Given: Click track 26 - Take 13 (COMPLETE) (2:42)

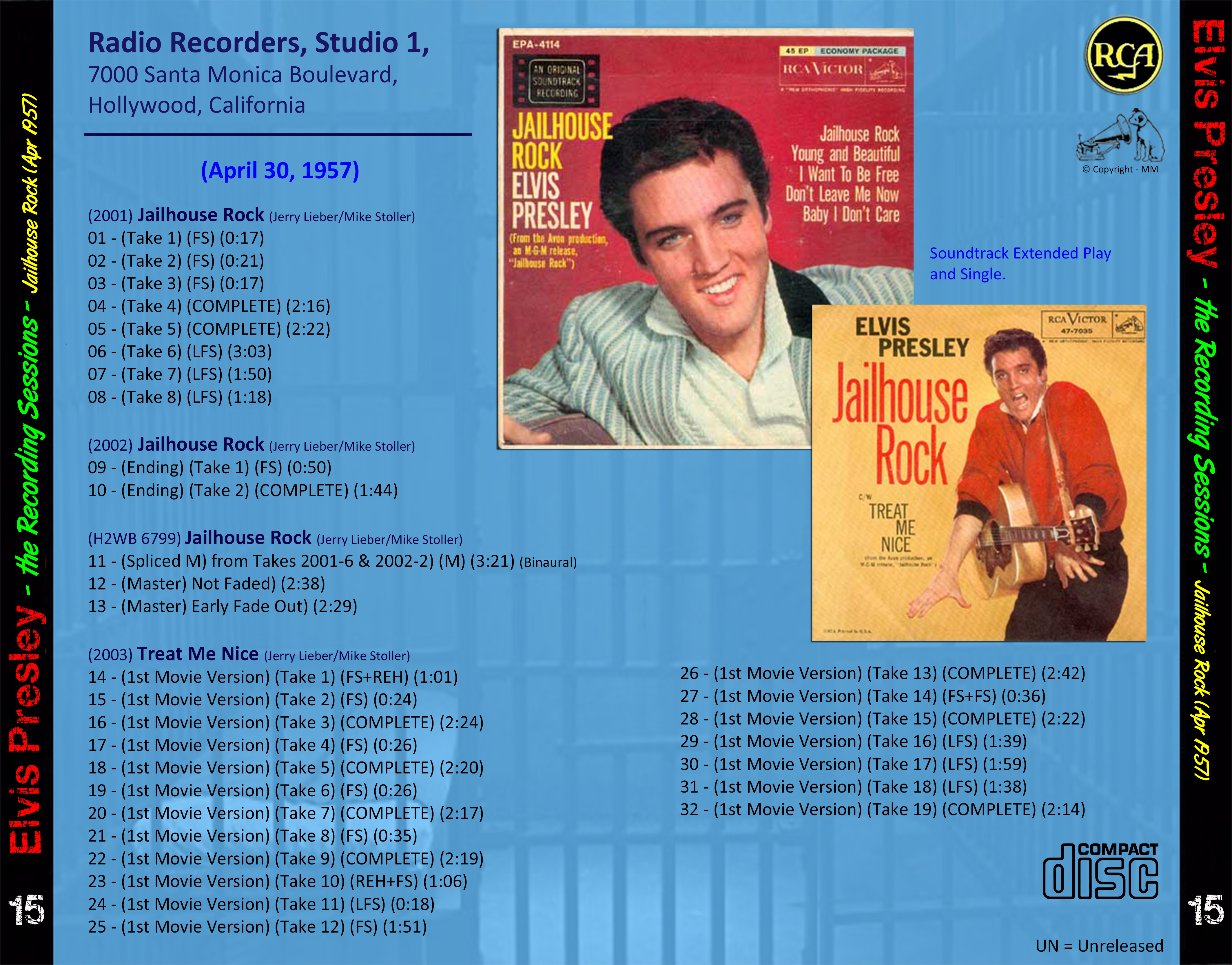Looking at the screenshot, I should click(x=883, y=673).
